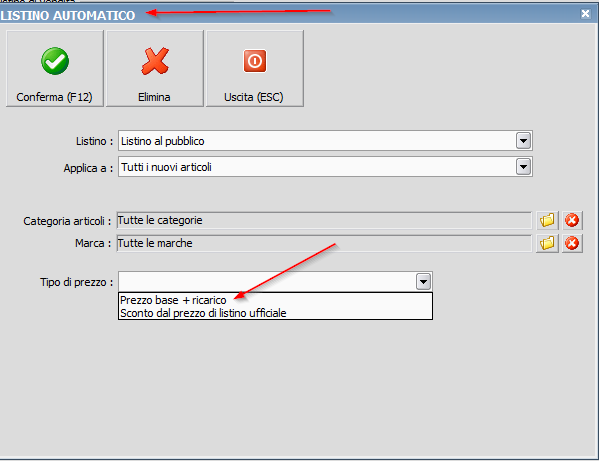Screen dimensions: 599x461
Task: Expand the Applica a dropdown arrow
Action: click(x=523, y=167)
